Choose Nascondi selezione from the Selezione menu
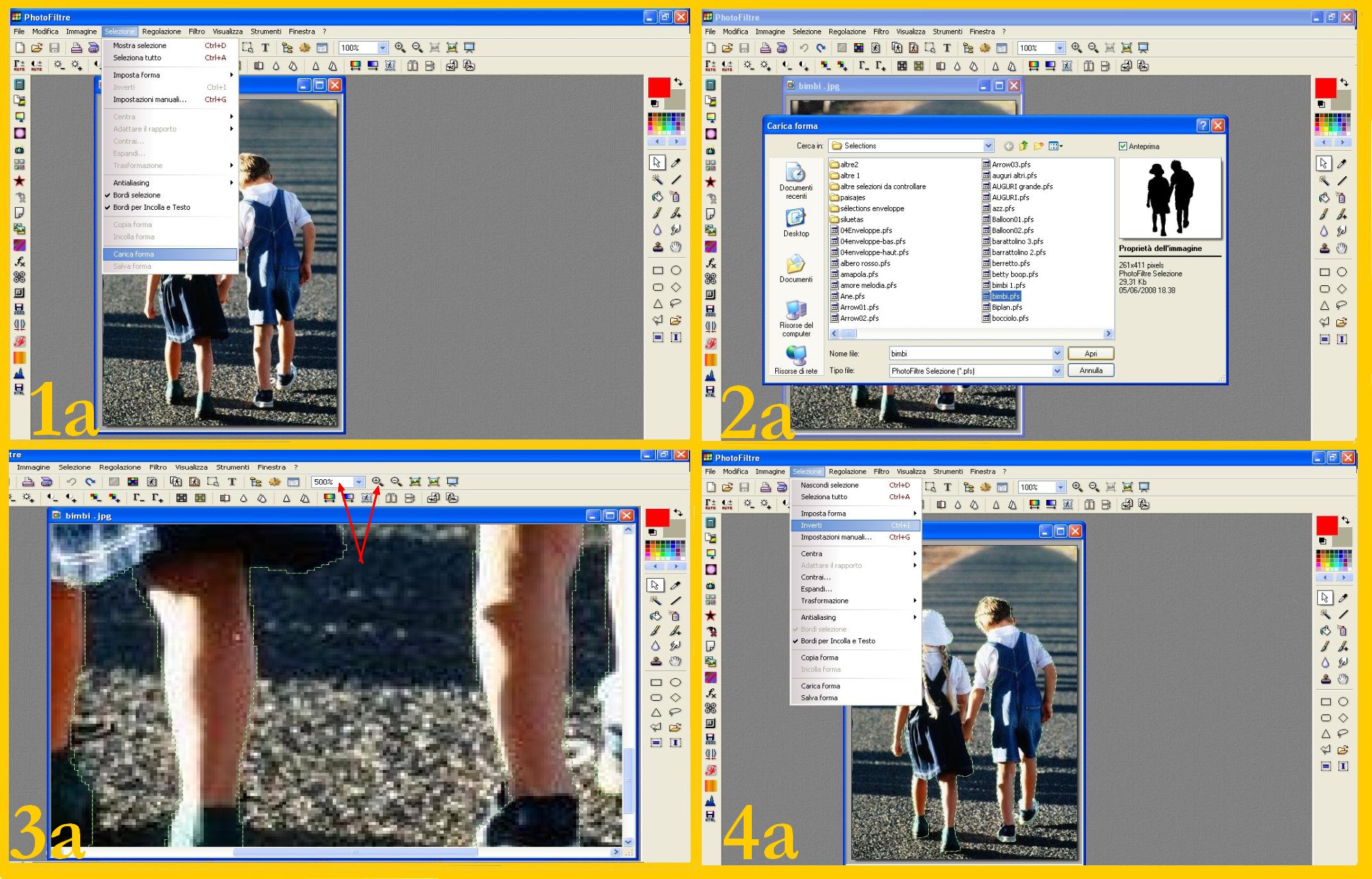The image size is (1372, 879). click(829, 485)
